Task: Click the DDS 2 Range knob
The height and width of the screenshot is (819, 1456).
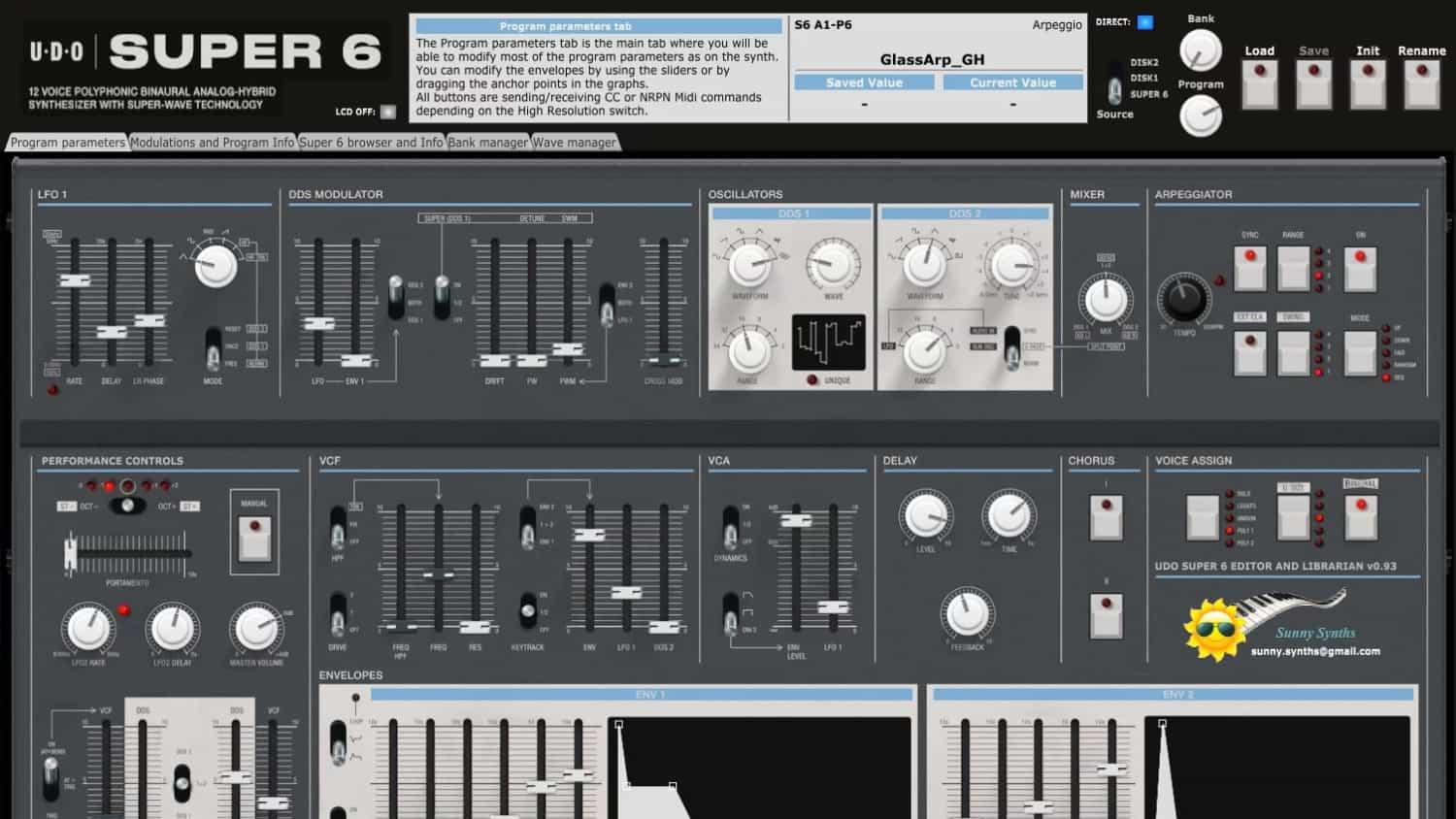Action: [x=925, y=350]
